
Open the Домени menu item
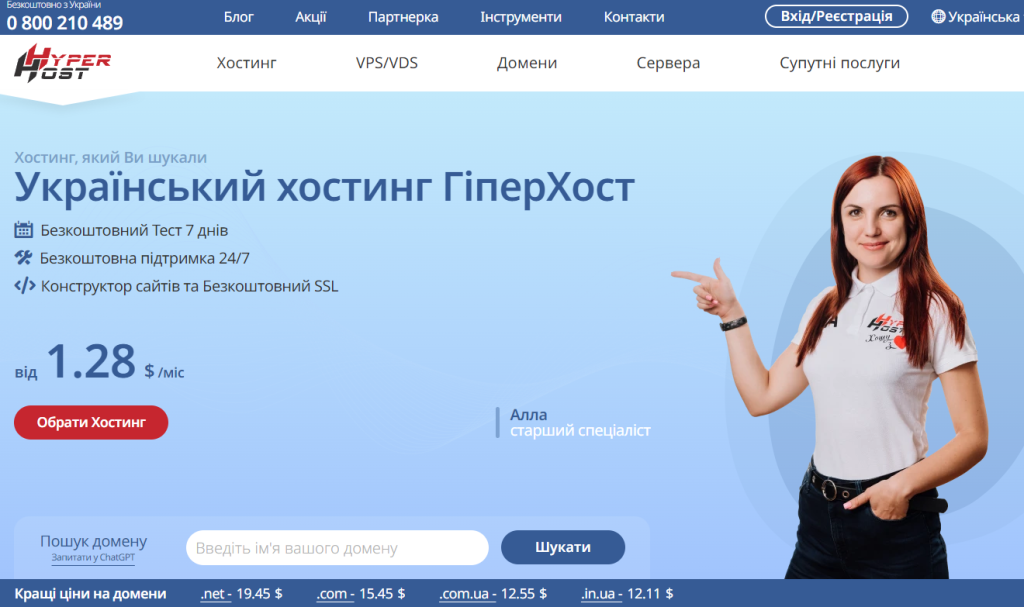click(527, 63)
